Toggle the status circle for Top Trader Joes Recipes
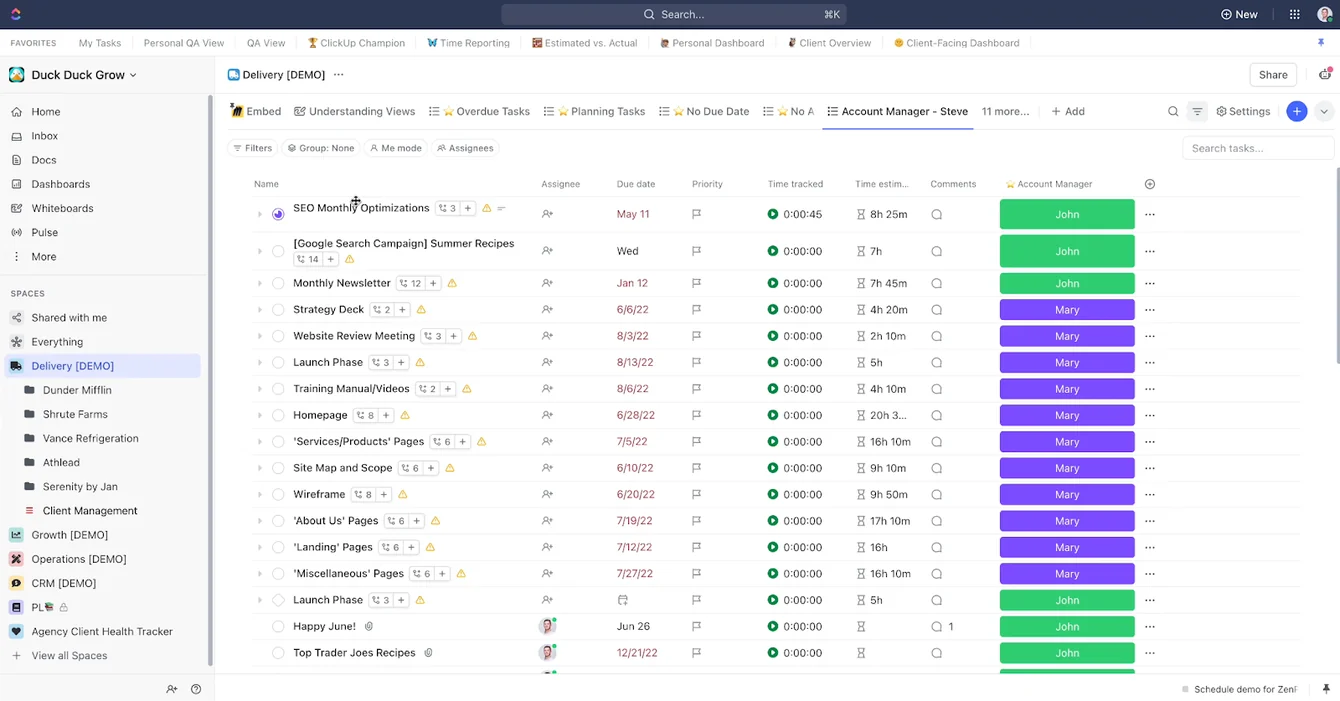 click(278, 653)
